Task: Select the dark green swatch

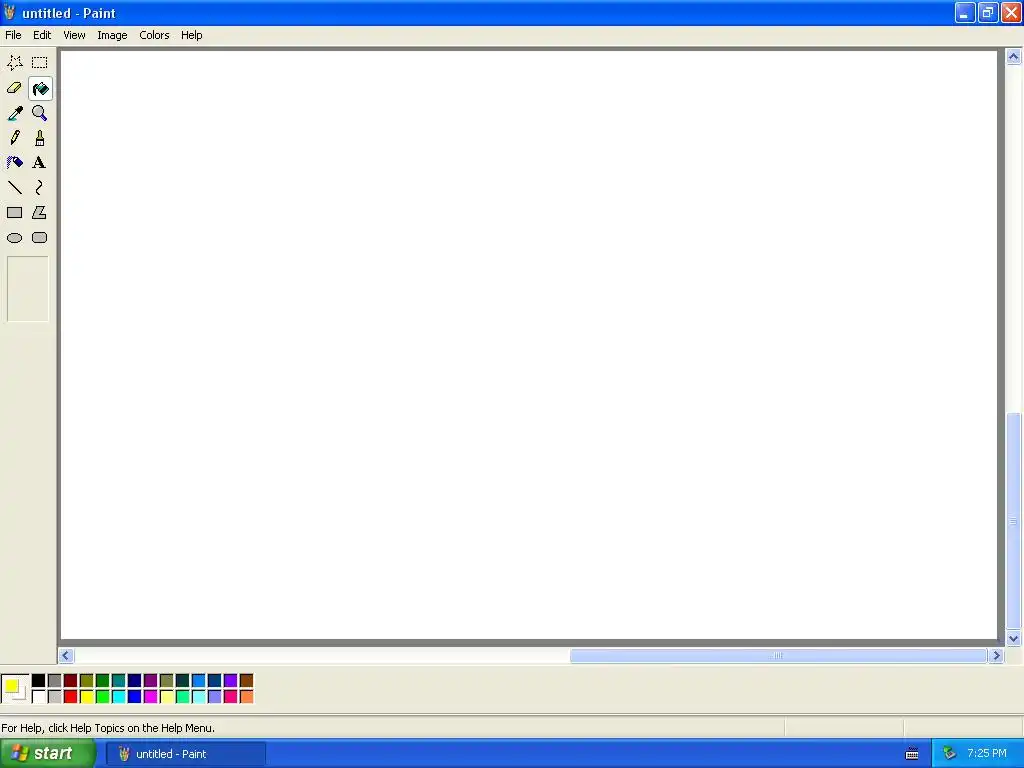Action: [x=103, y=680]
